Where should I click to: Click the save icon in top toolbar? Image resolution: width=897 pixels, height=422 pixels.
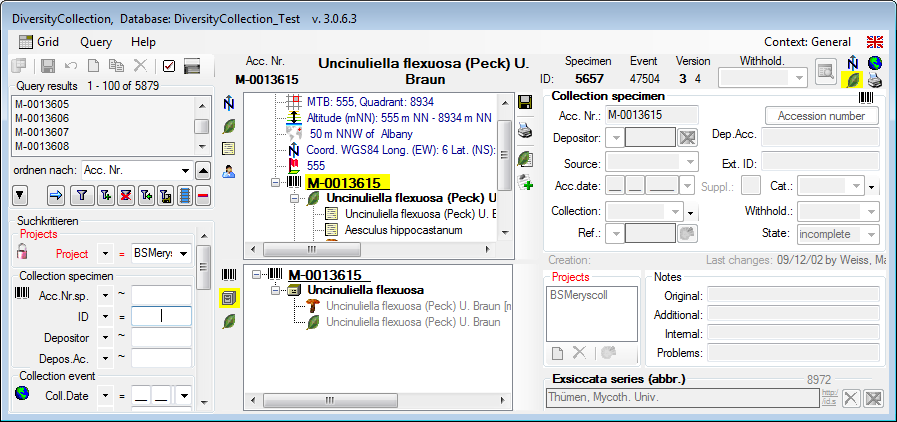tap(47, 66)
